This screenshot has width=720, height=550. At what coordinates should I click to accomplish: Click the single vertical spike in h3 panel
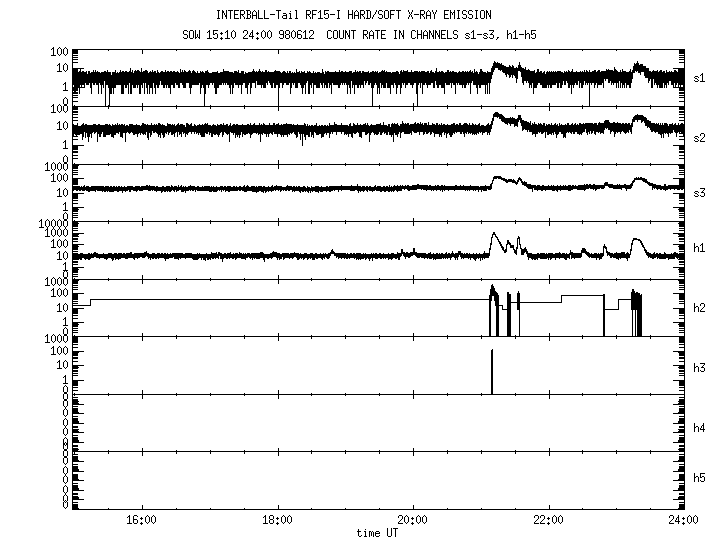pos(492,372)
